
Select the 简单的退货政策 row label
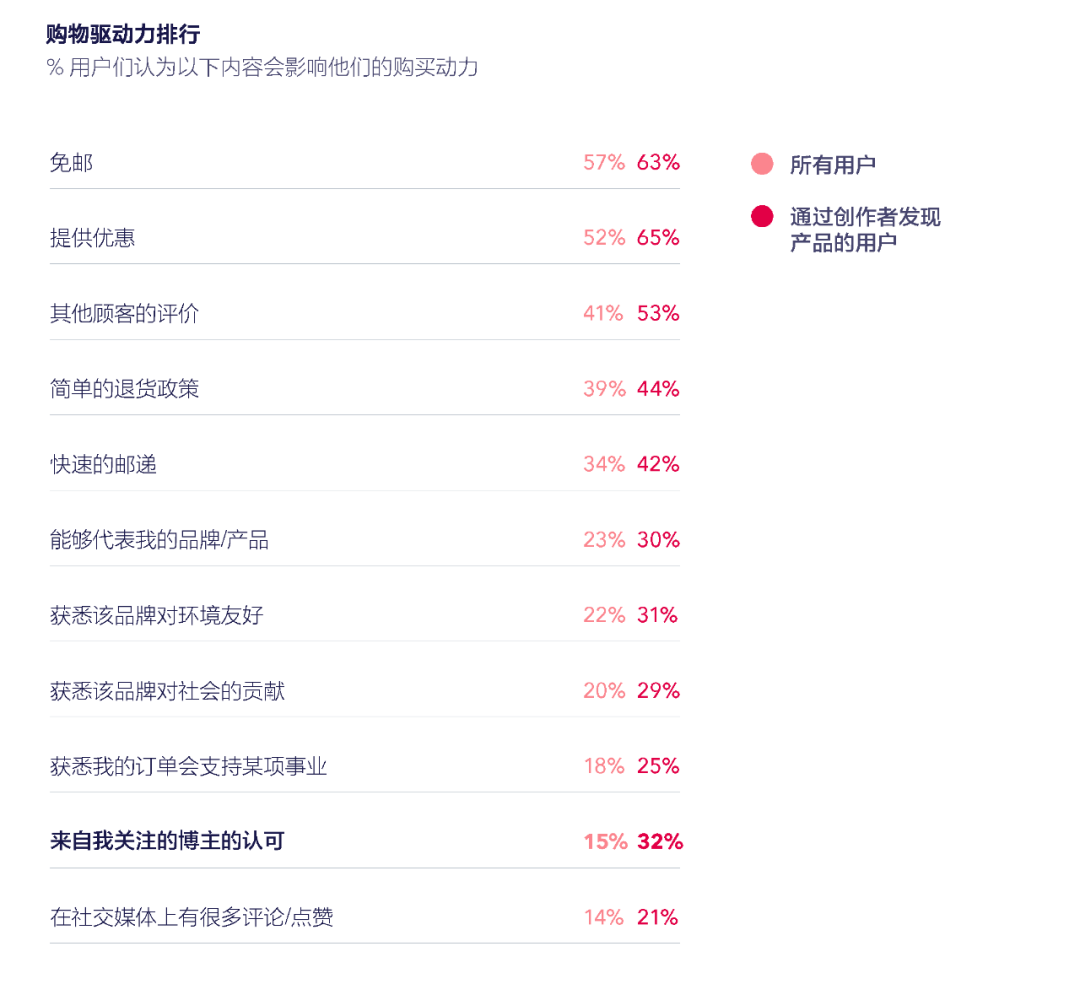tap(124, 388)
